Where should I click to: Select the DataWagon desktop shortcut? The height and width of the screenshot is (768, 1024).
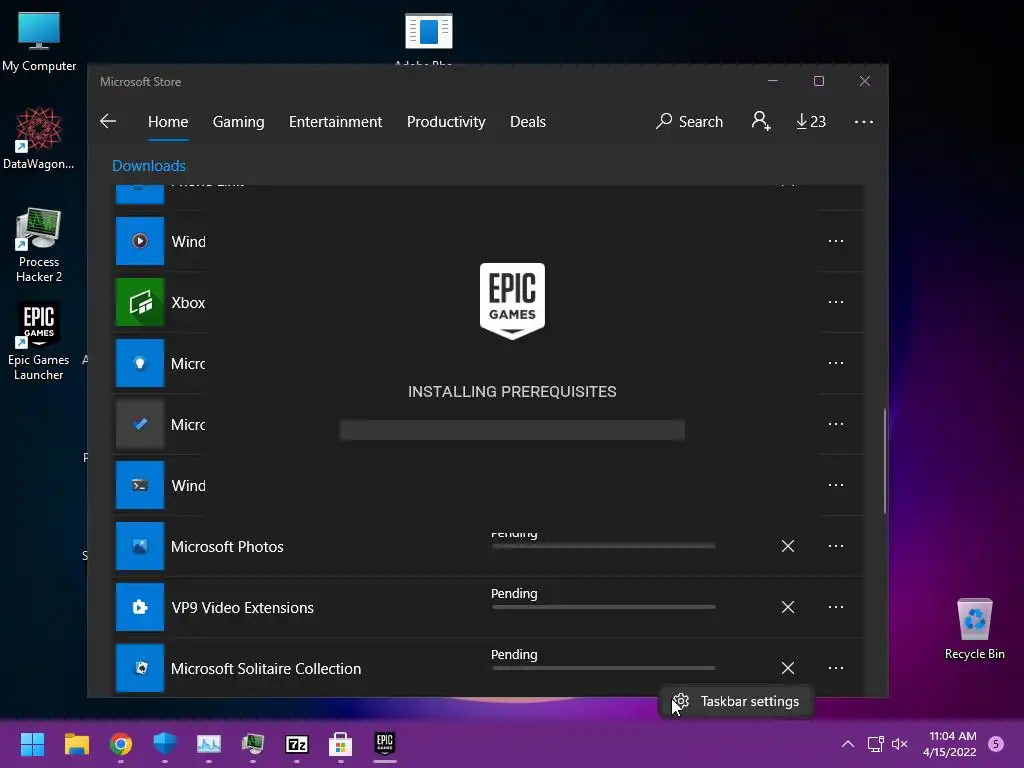pos(39,138)
